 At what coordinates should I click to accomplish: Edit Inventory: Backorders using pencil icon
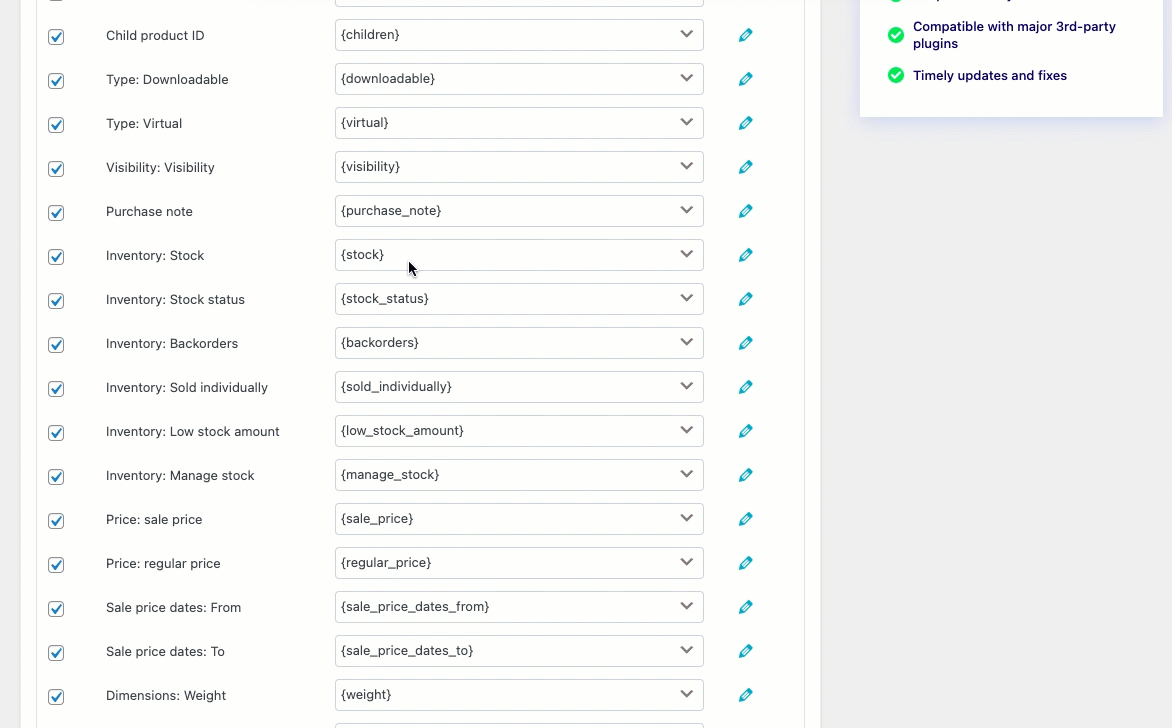[745, 343]
